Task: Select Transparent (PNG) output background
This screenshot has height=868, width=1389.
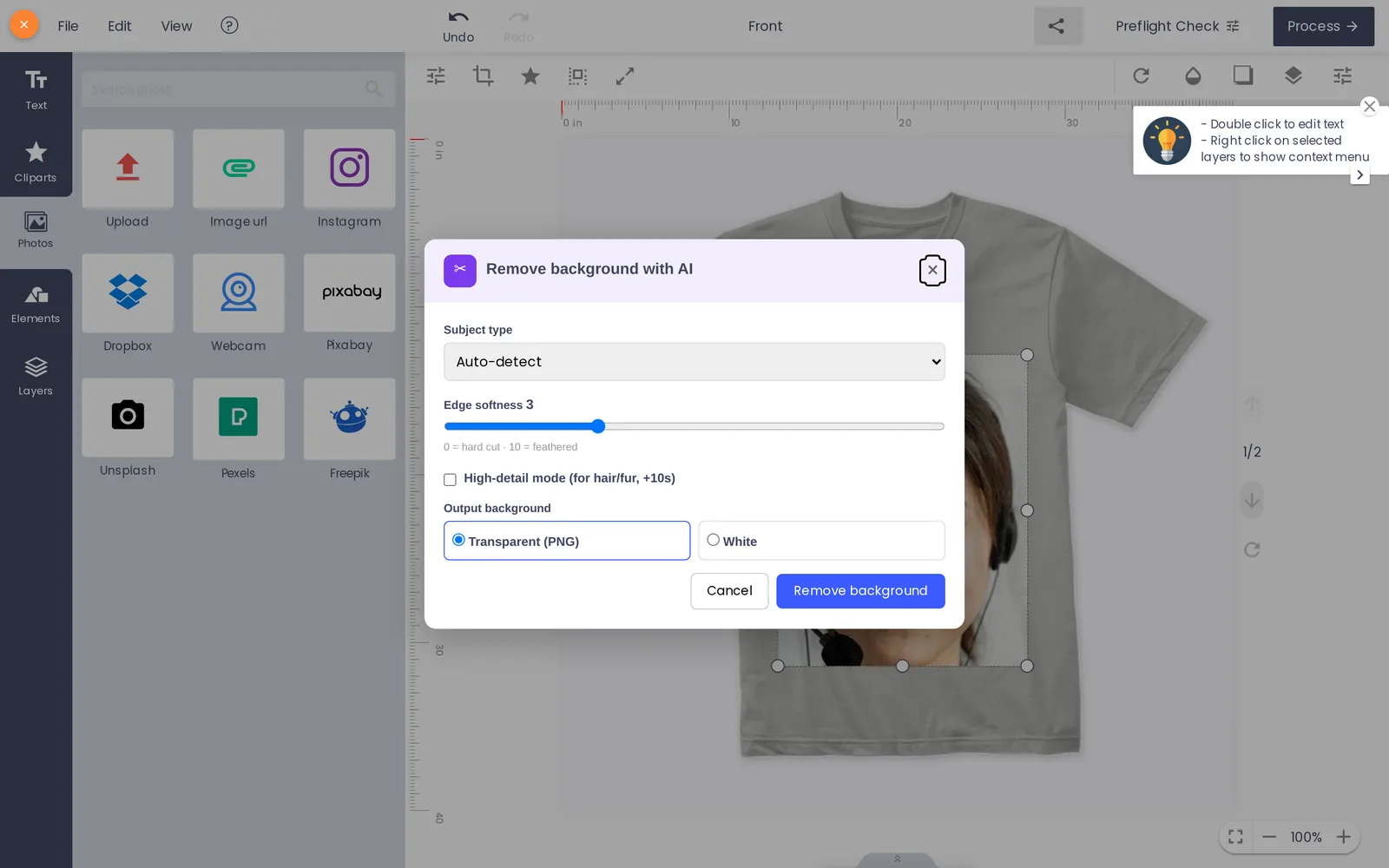Action: (567, 541)
